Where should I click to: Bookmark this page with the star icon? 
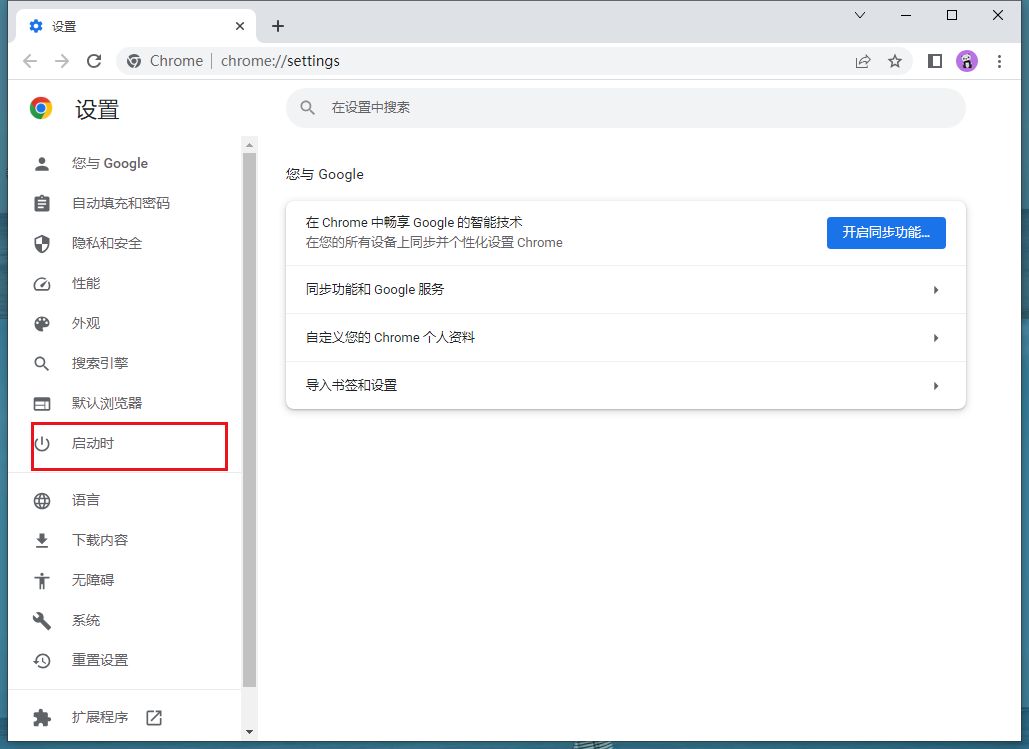coord(895,61)
